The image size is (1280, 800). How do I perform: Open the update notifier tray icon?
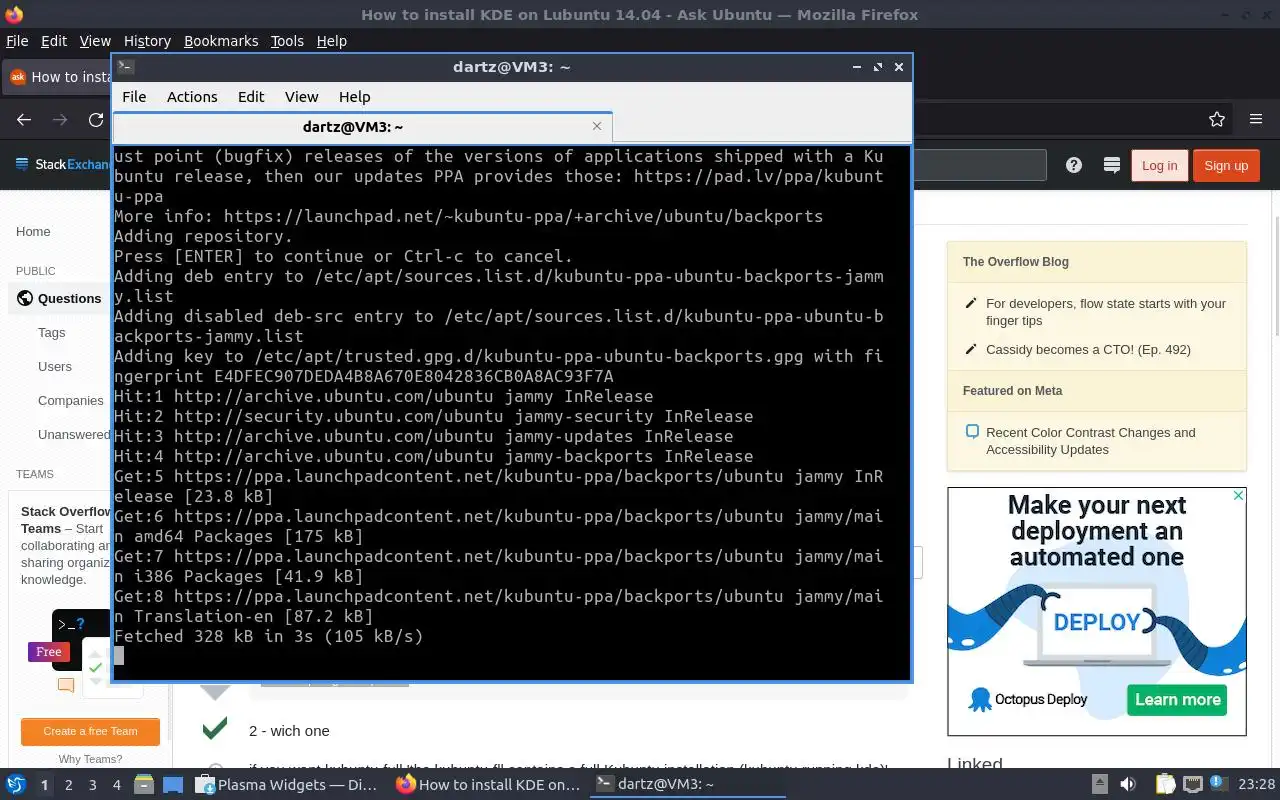1219,785
